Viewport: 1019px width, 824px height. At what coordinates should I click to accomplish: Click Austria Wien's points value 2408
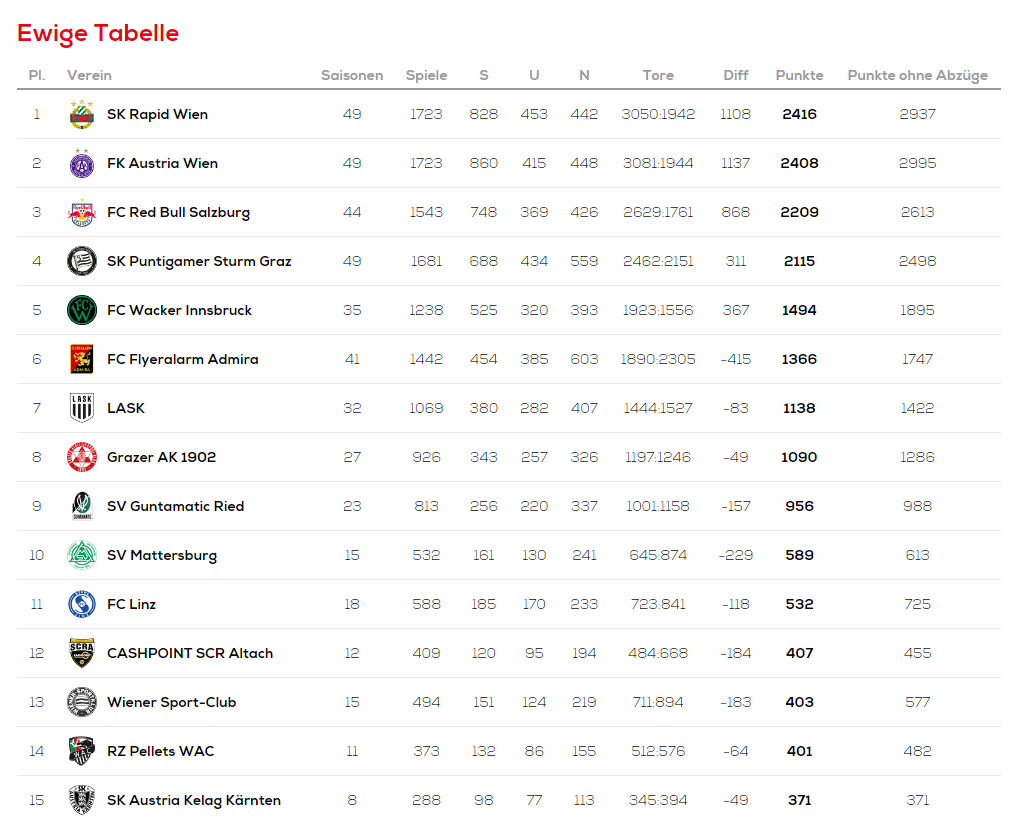[799, 163]
